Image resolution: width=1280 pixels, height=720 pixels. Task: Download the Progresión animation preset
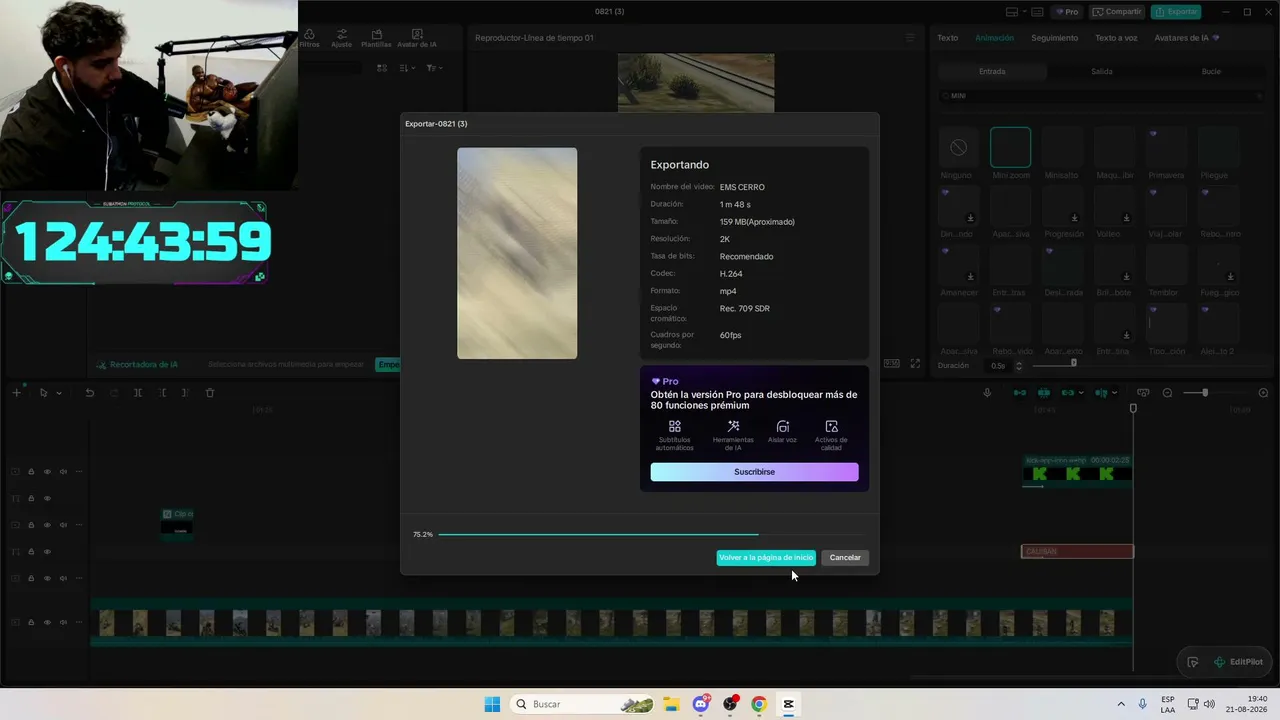tap(1075, 218)
